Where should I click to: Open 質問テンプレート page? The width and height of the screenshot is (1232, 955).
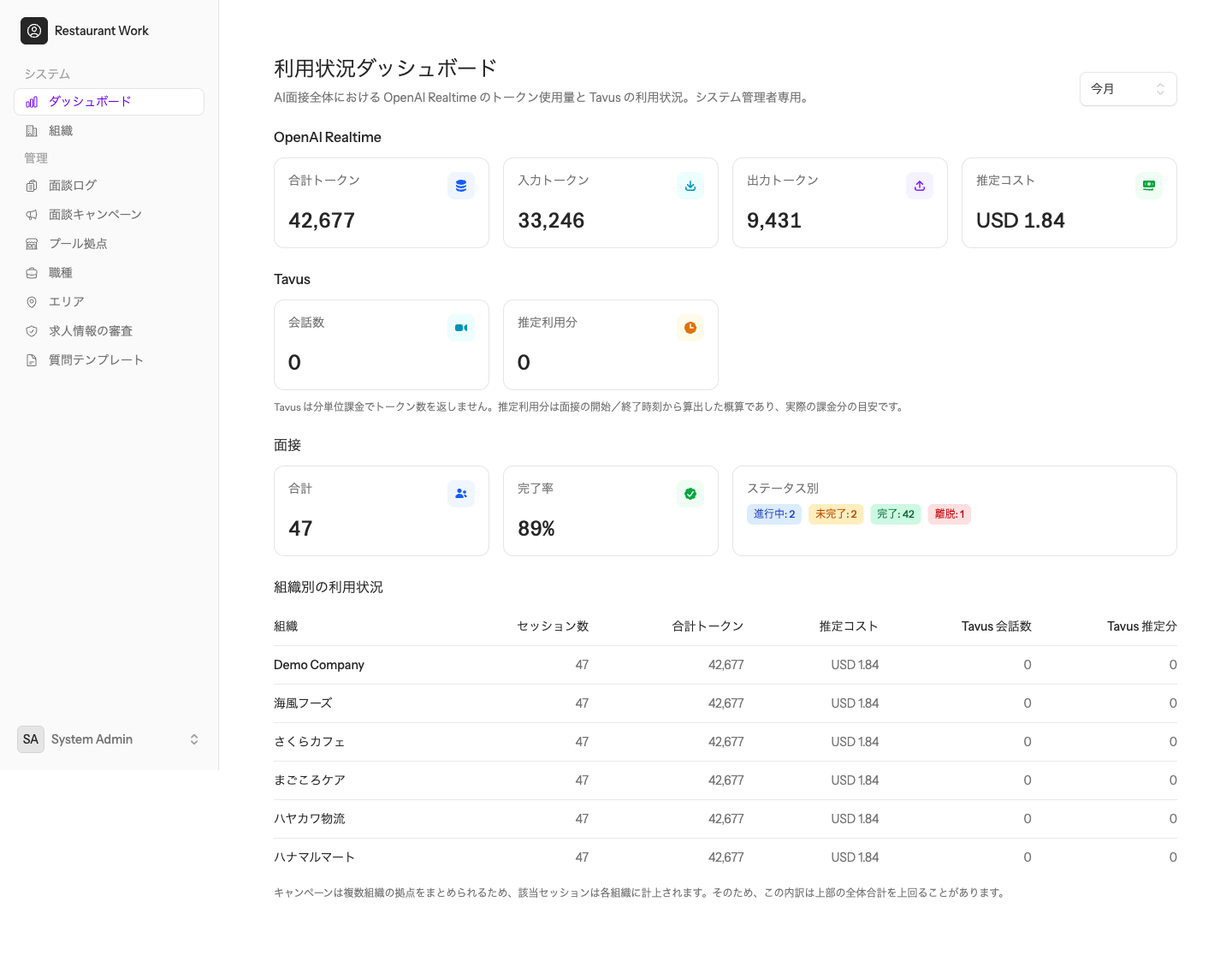tap(109, 360)
